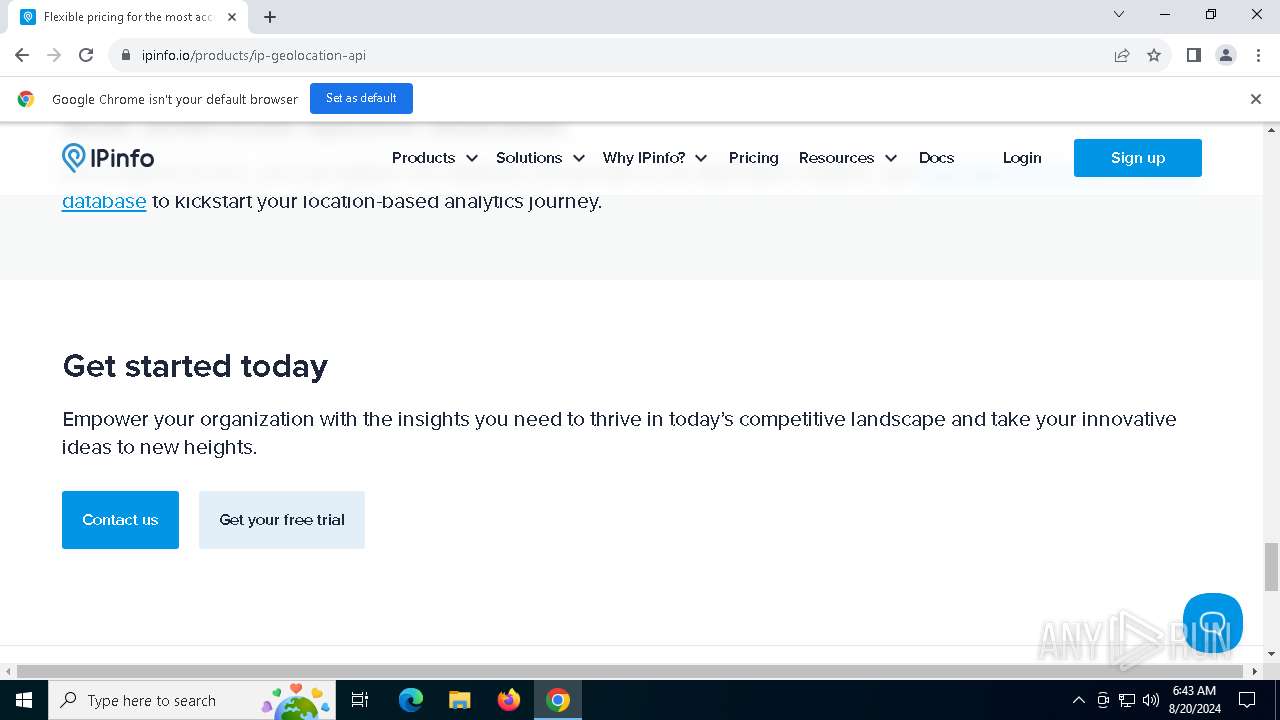Expand the Products menu
The width and height of the screenshot is (1280, 720).
pyautogui.click(x=434, y=158)
